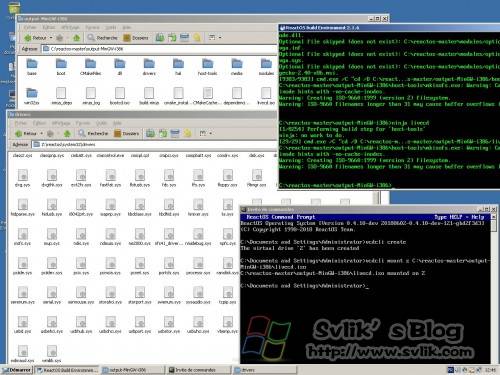
Task: Select the livecd.iso file
Action: click(x=266, y=96)
